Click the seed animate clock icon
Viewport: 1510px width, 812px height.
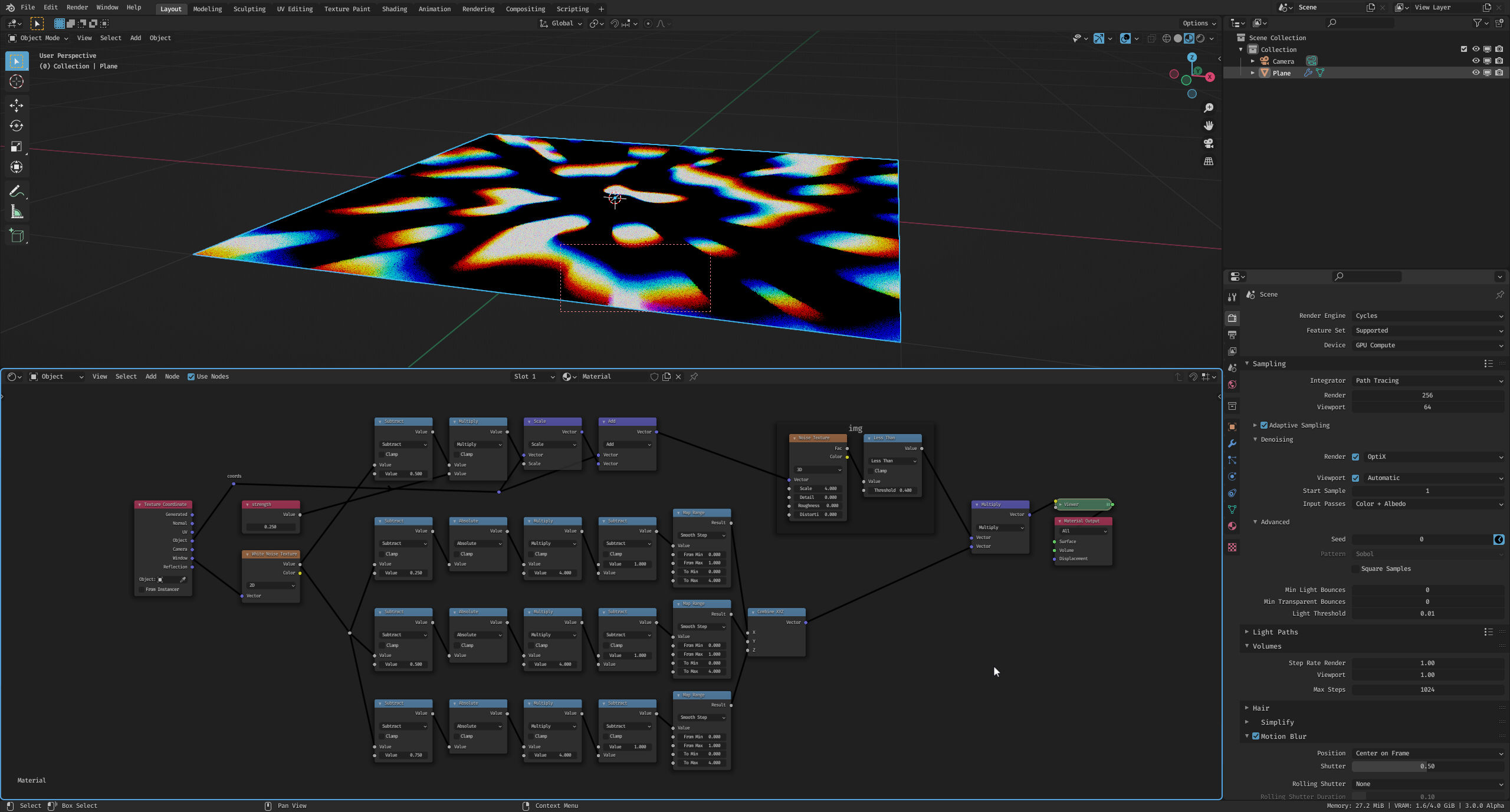[x=1499, y=540]
